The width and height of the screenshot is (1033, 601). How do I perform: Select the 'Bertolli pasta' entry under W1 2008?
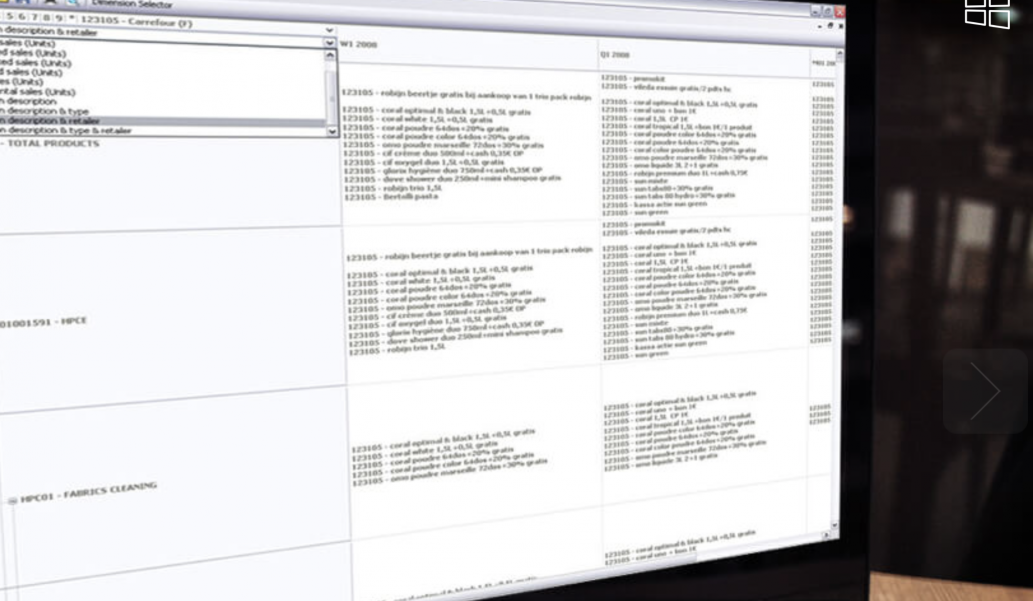[391, 196]
